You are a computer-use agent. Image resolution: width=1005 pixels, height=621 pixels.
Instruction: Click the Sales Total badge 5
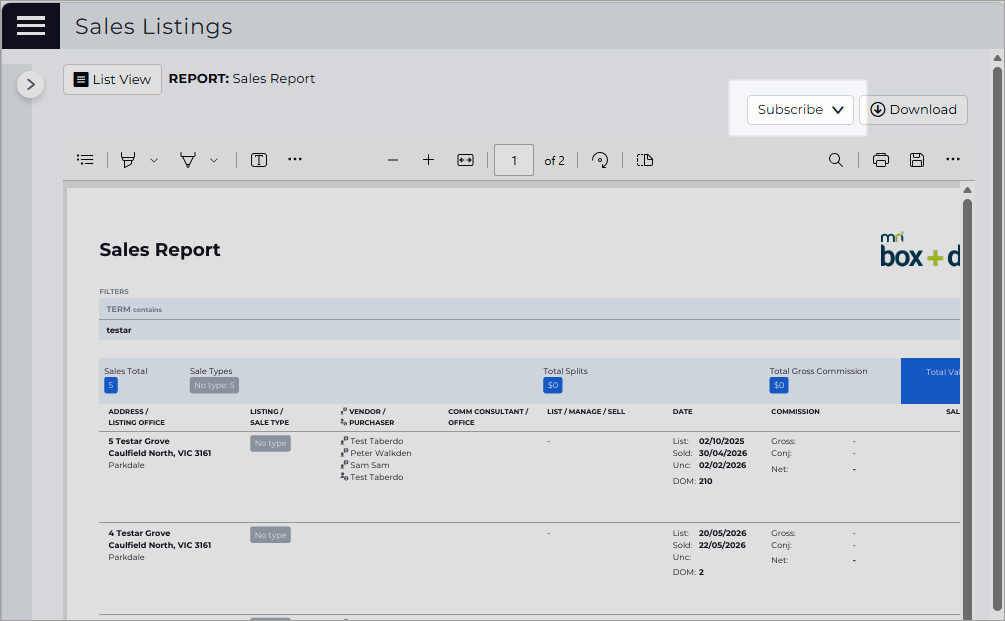pyautogui.click(x=111, y=385)
